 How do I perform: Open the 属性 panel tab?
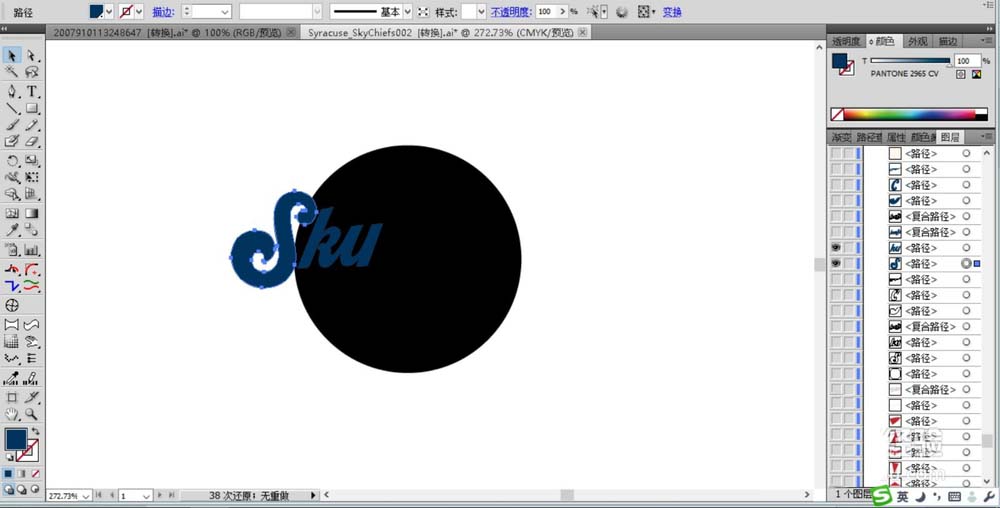click(x=895, y=137)
